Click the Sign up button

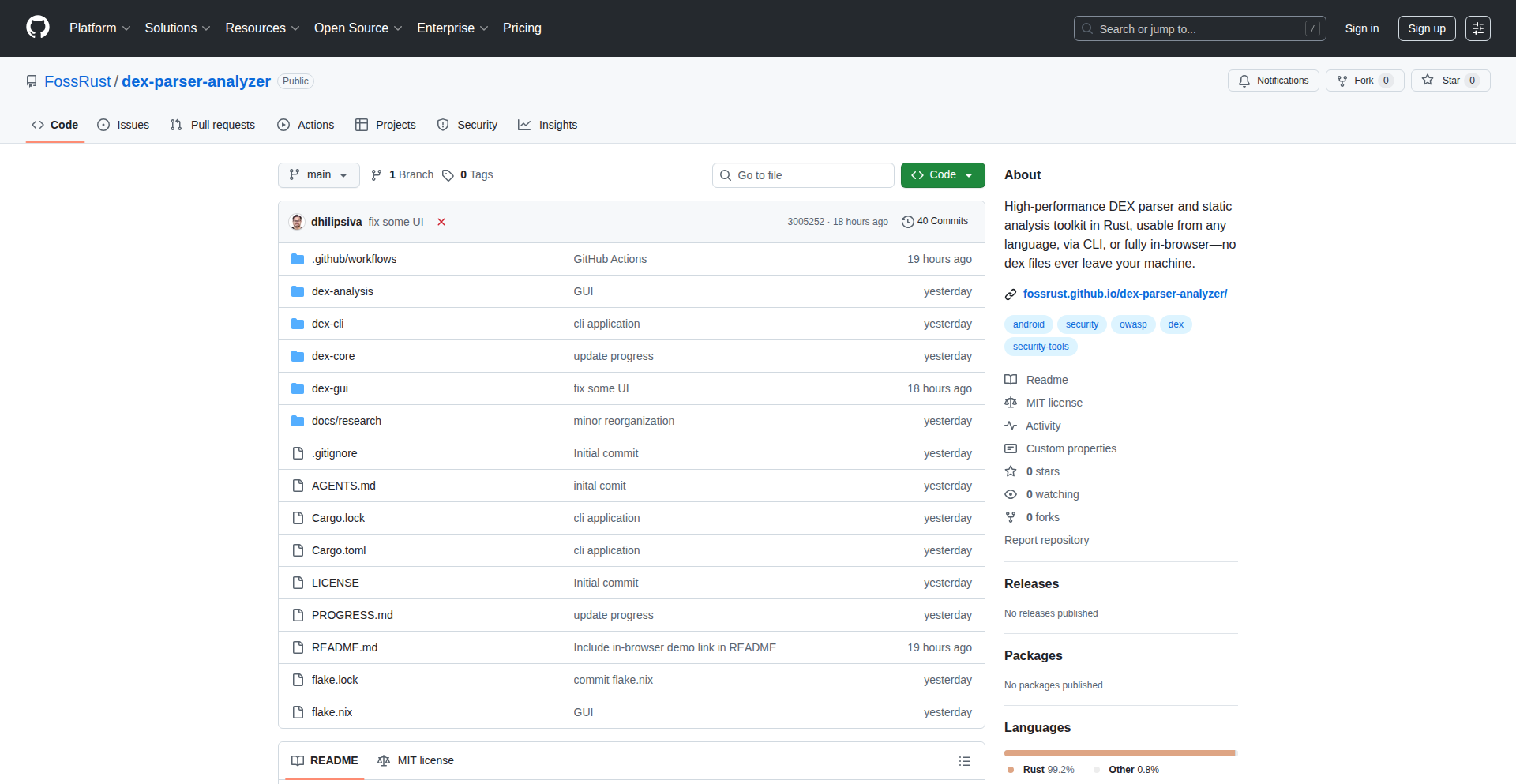(1426, 28)
